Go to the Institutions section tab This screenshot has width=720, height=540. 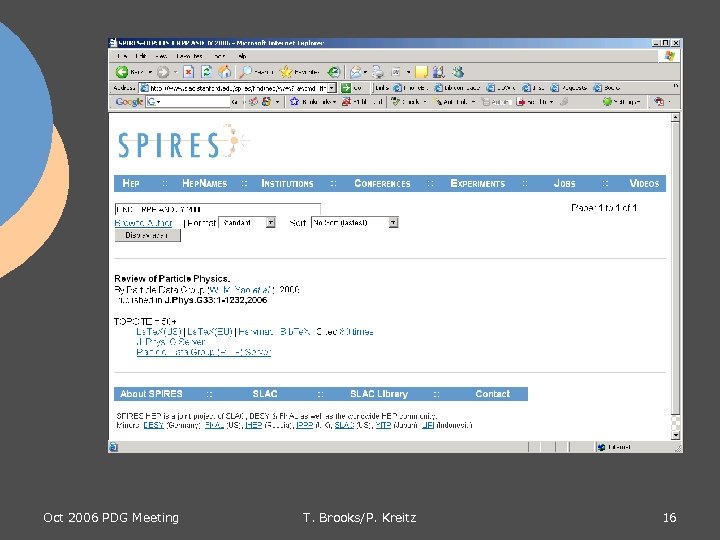point(287,183)
